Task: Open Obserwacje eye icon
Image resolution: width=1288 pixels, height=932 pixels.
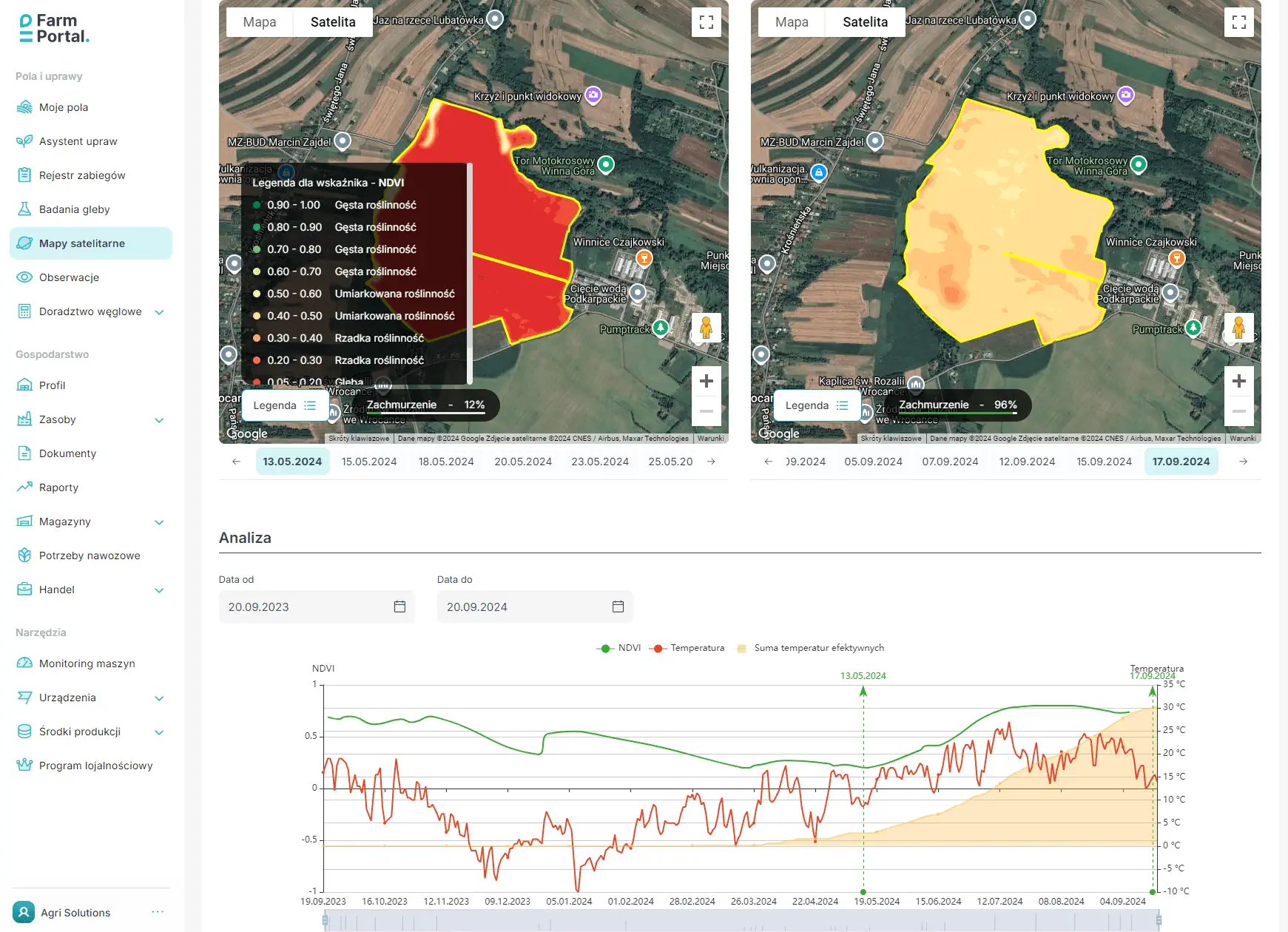Action: point(24,277)
